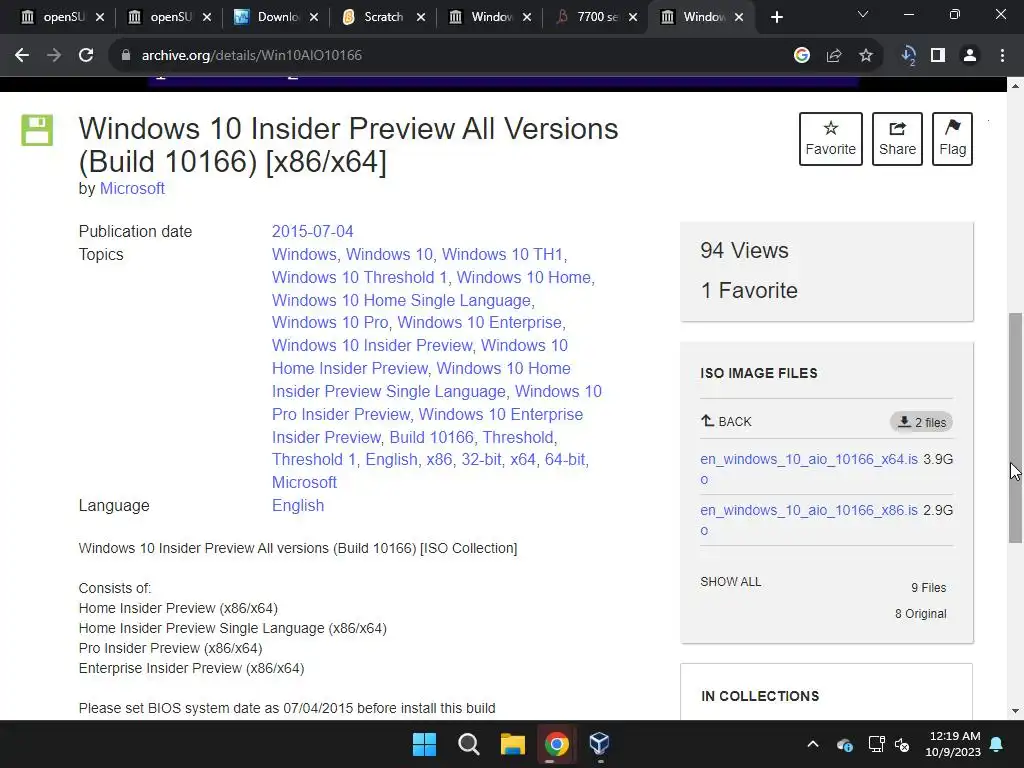Open the muted volume tray icon

(902, 744)
